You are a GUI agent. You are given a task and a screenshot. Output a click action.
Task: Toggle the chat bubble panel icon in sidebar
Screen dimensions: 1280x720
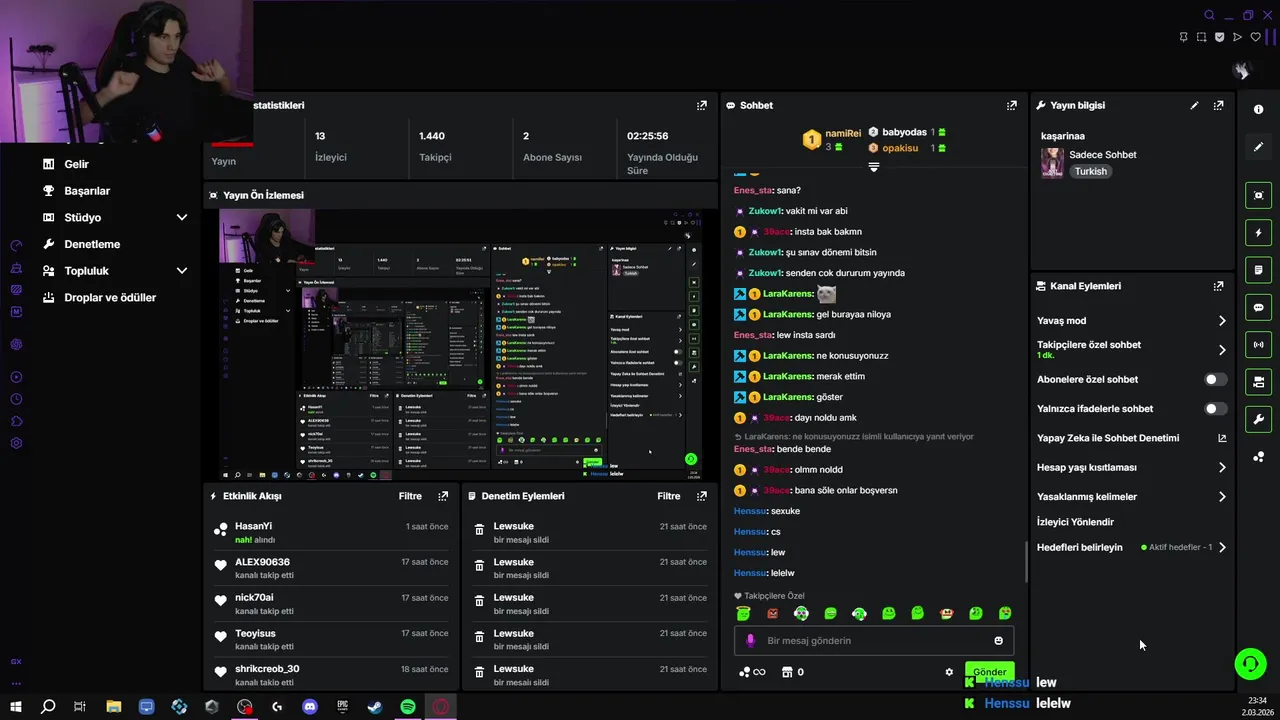point(1258,307)
